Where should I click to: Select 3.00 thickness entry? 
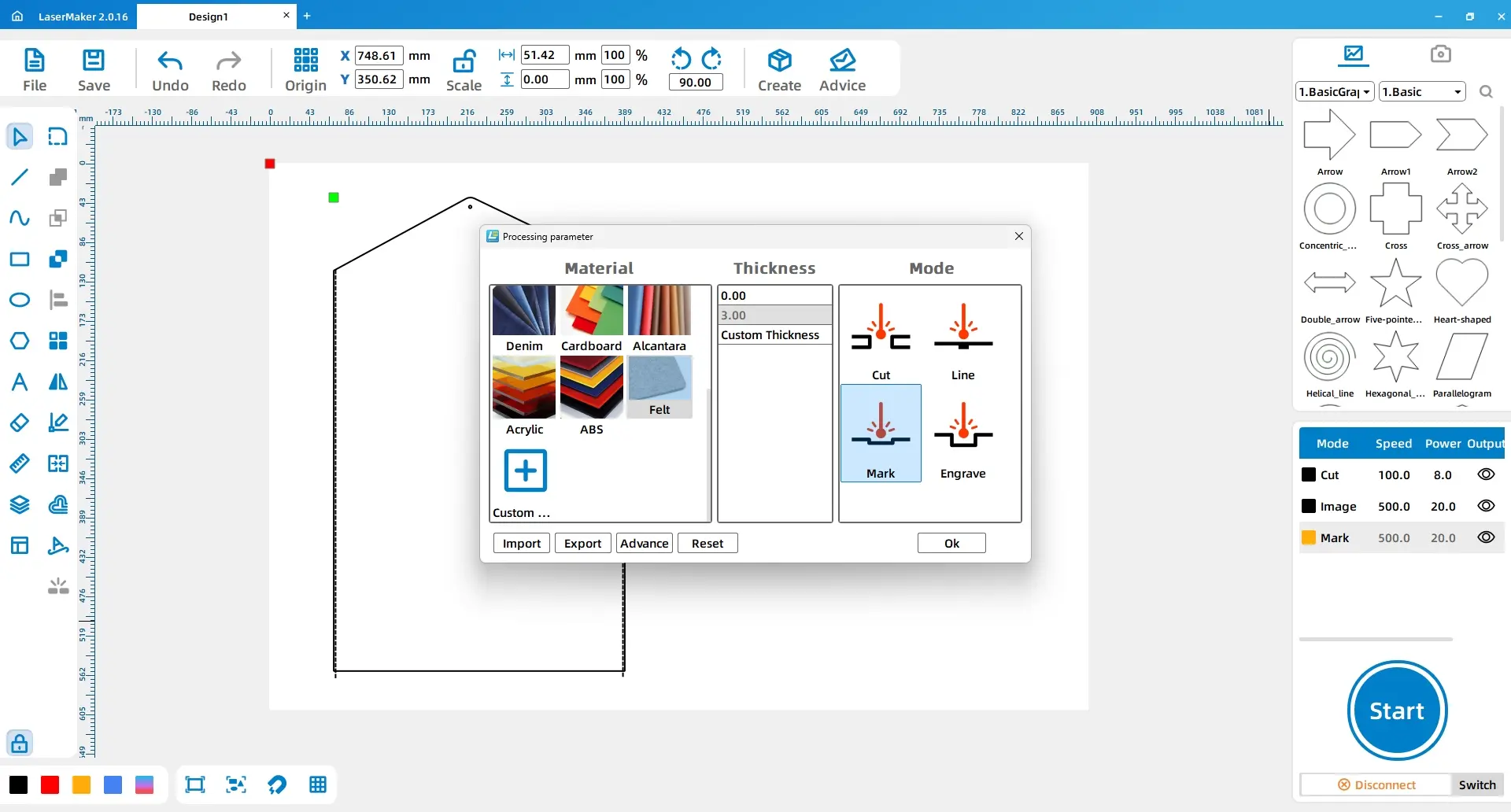tap(774, 315)
